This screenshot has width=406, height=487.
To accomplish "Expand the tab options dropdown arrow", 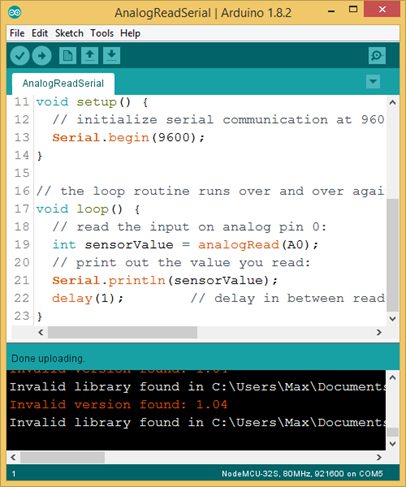I will pyautogui.click(x=373, y=81).
